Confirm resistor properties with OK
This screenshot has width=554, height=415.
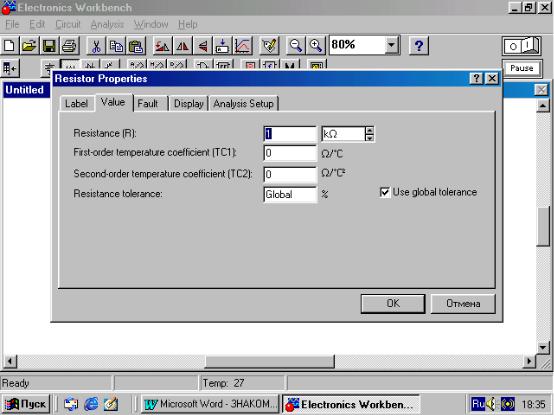point(393,303)
